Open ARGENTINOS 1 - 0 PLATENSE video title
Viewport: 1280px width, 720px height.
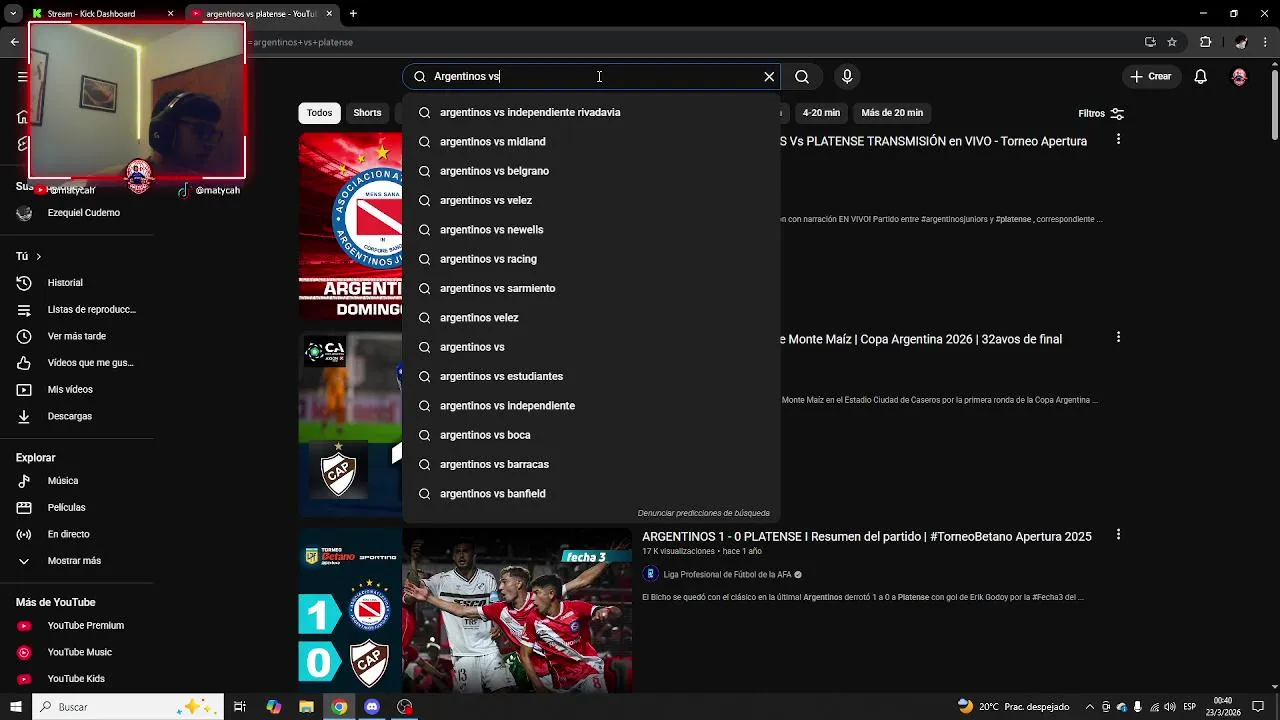(867, 537)
